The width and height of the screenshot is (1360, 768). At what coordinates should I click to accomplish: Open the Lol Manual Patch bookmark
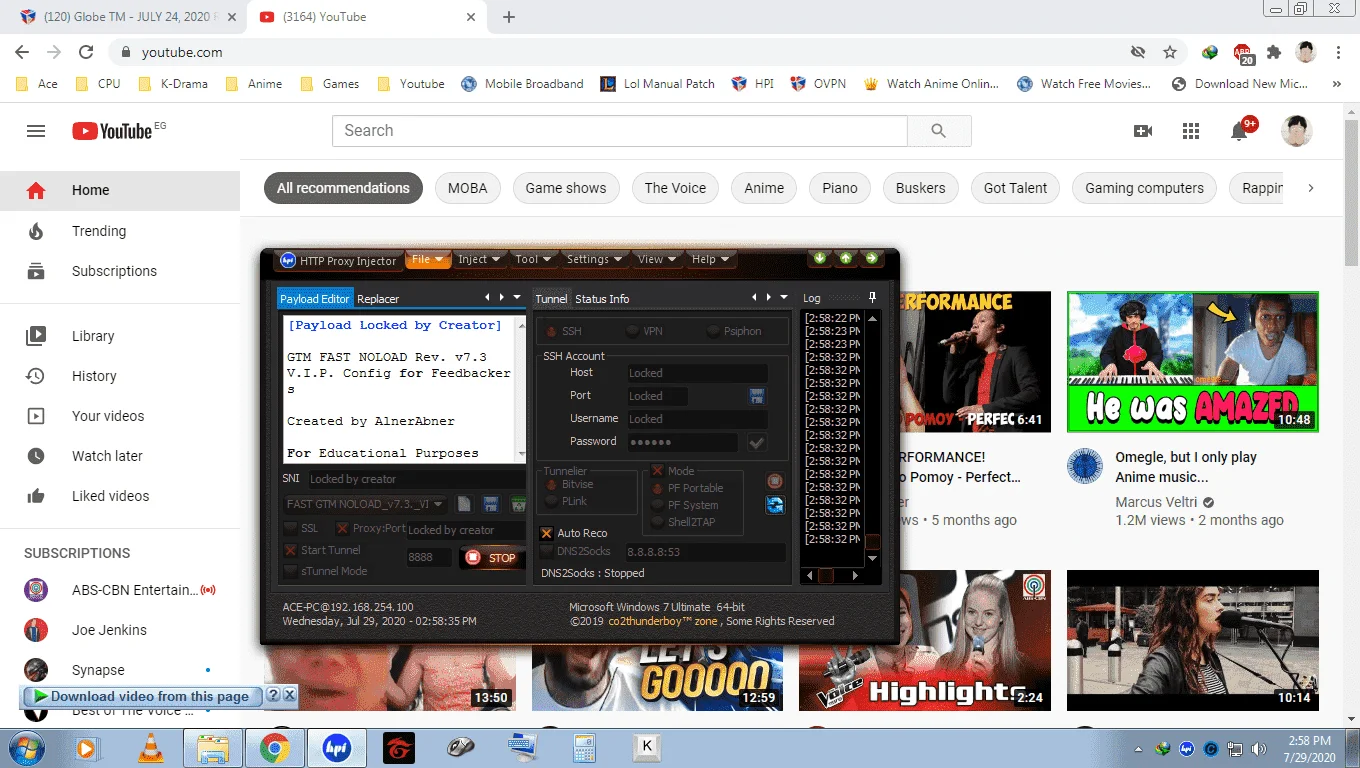tap(658, 84)
